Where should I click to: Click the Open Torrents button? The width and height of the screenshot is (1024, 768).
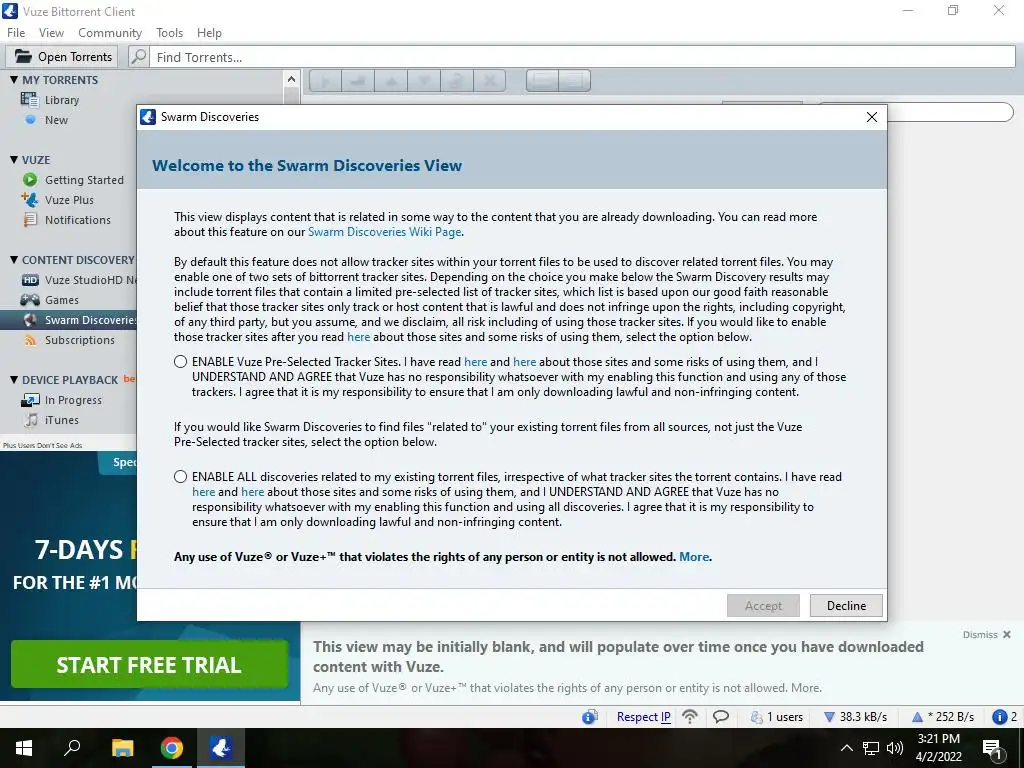click(62, 57)
